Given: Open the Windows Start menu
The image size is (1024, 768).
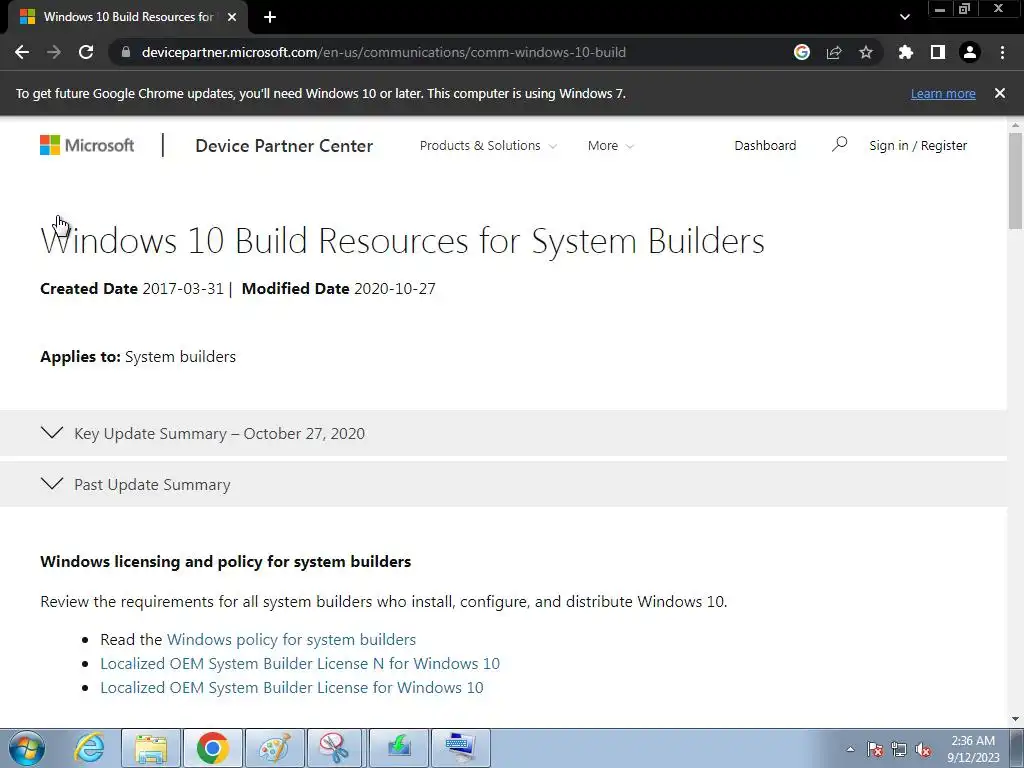Looking at the screenshot, I should [27, 748].
